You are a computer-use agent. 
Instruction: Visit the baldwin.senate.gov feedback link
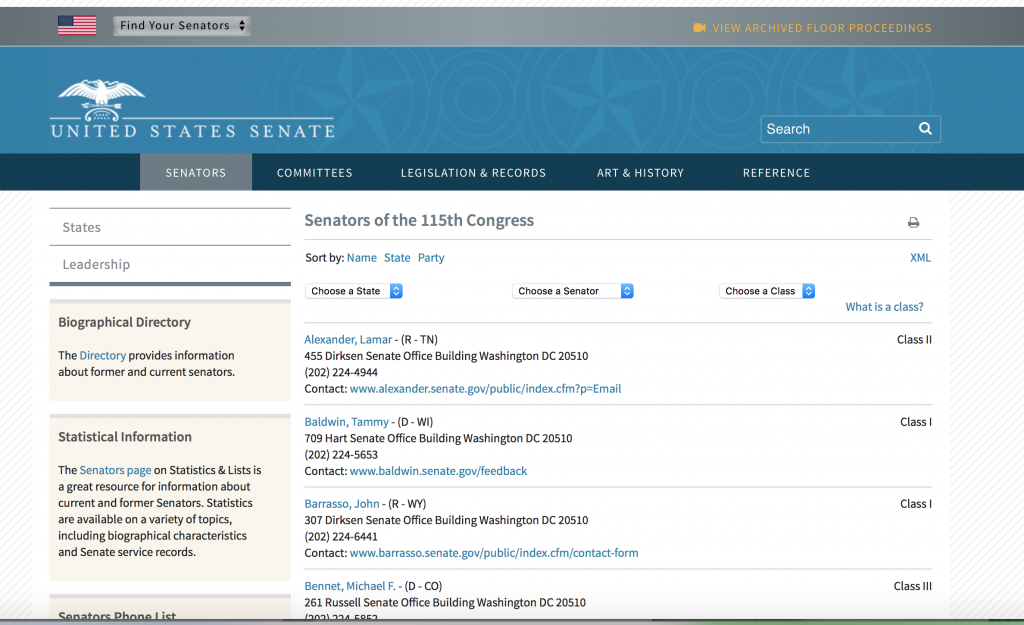point(438,471)
